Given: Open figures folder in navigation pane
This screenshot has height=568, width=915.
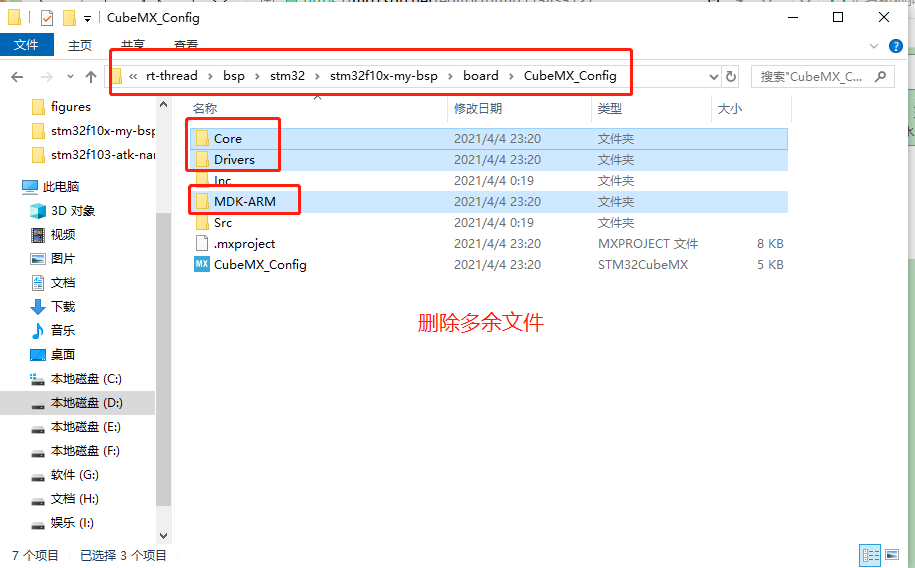Looking at the screenshot, I should [x=71, y=107].
